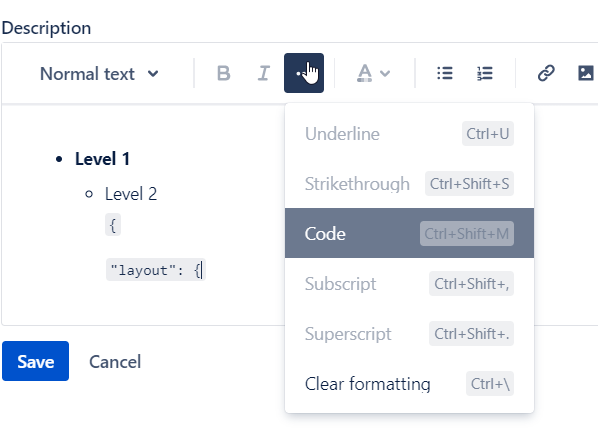The image size is (598, 447).
Task: Cancel editing the description
Action: (115, 362)
